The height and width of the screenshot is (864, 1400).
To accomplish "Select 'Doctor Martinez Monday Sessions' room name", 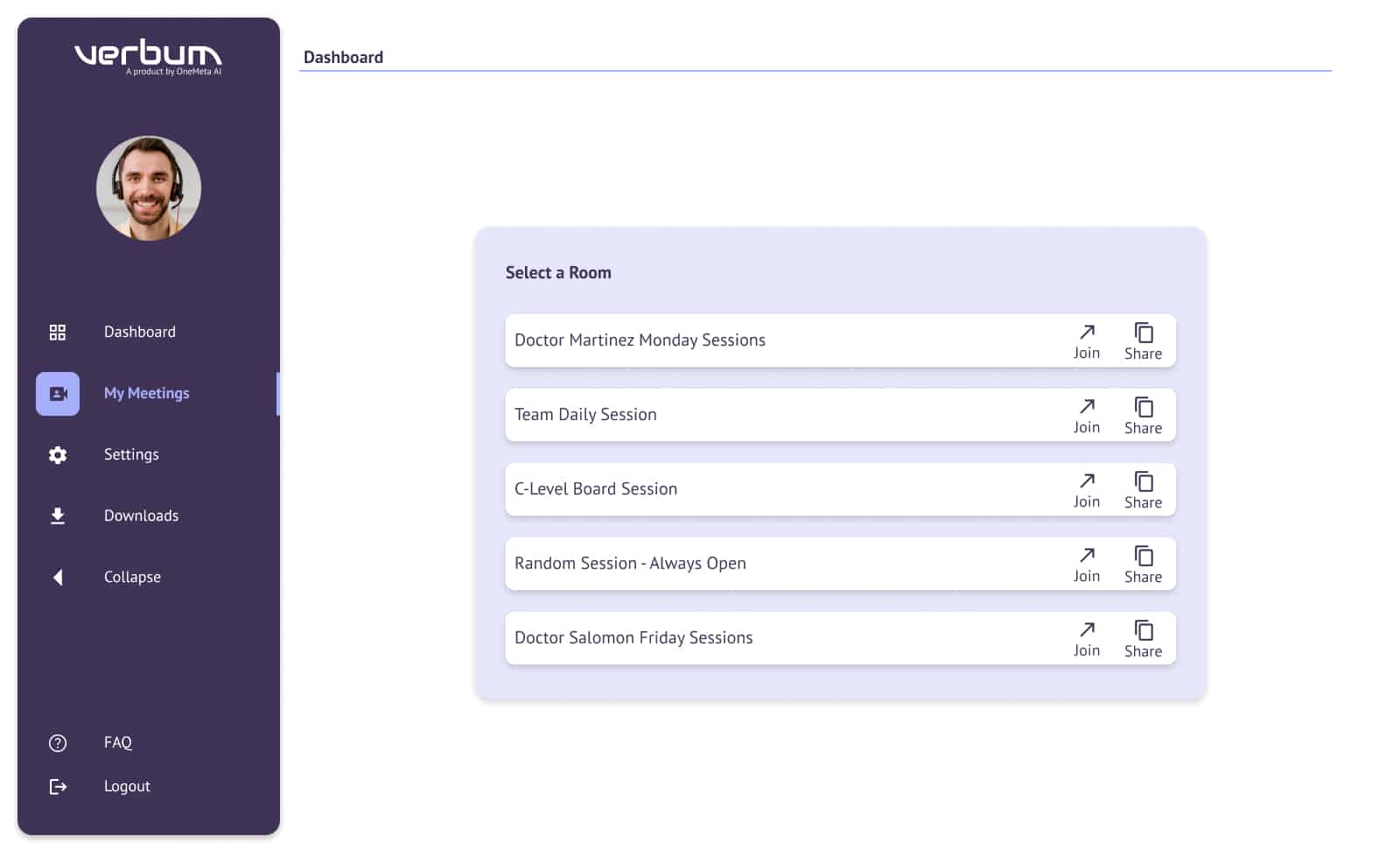I will point(640,340).
